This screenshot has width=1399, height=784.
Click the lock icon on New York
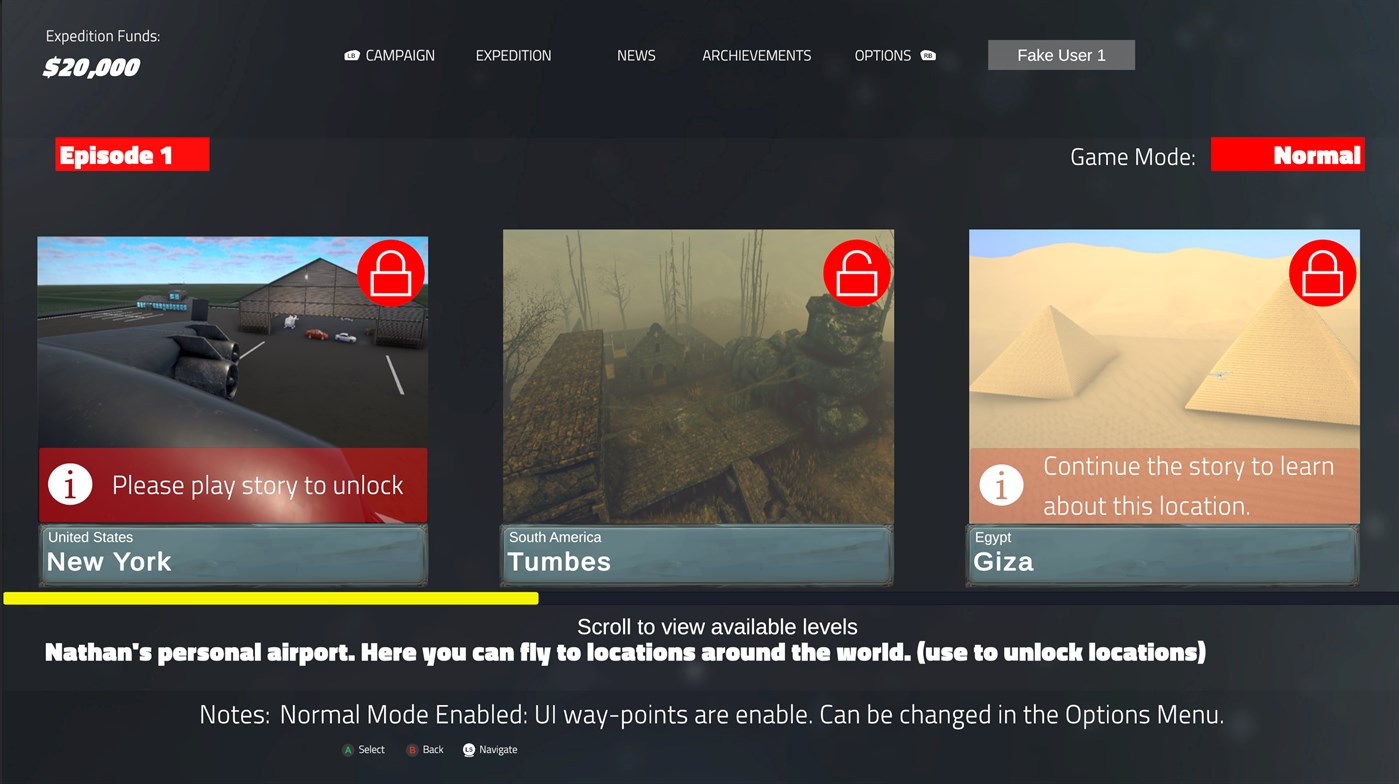click(391, 273)
